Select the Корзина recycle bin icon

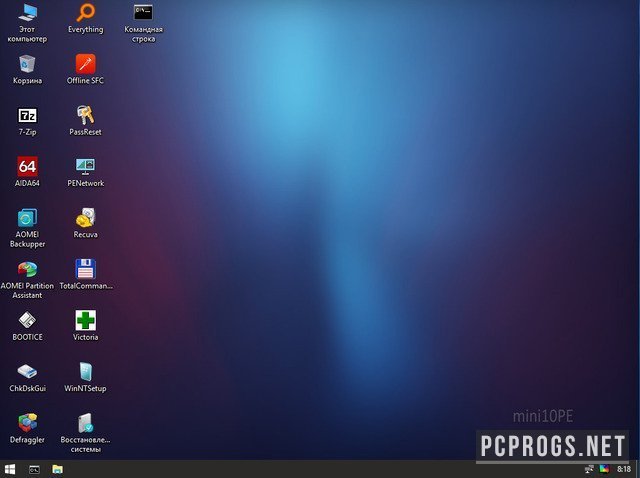(x=27, y=69)
